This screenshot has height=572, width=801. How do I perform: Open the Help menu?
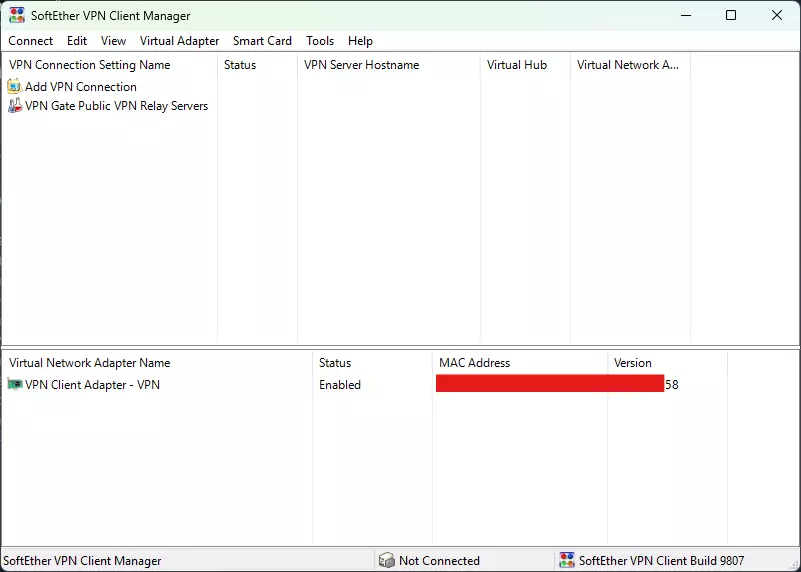[x=360, y=41]
